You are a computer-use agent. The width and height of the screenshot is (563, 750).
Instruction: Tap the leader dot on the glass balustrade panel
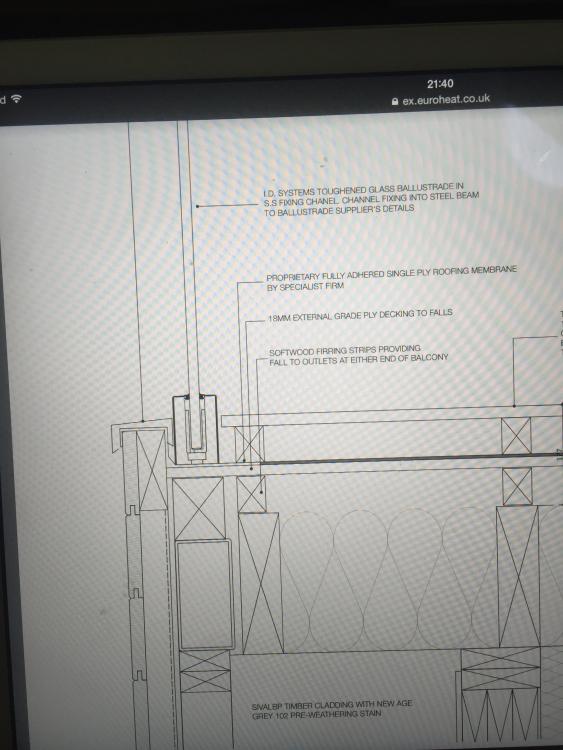(x=197, y=206)
